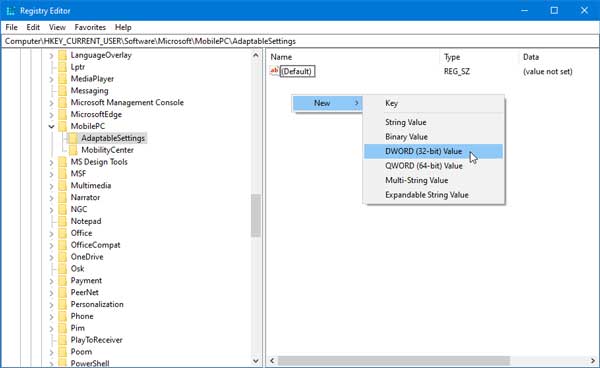The image size is (600, 368).
Task: Click the NGC folder icon
Action: (62, 210)
